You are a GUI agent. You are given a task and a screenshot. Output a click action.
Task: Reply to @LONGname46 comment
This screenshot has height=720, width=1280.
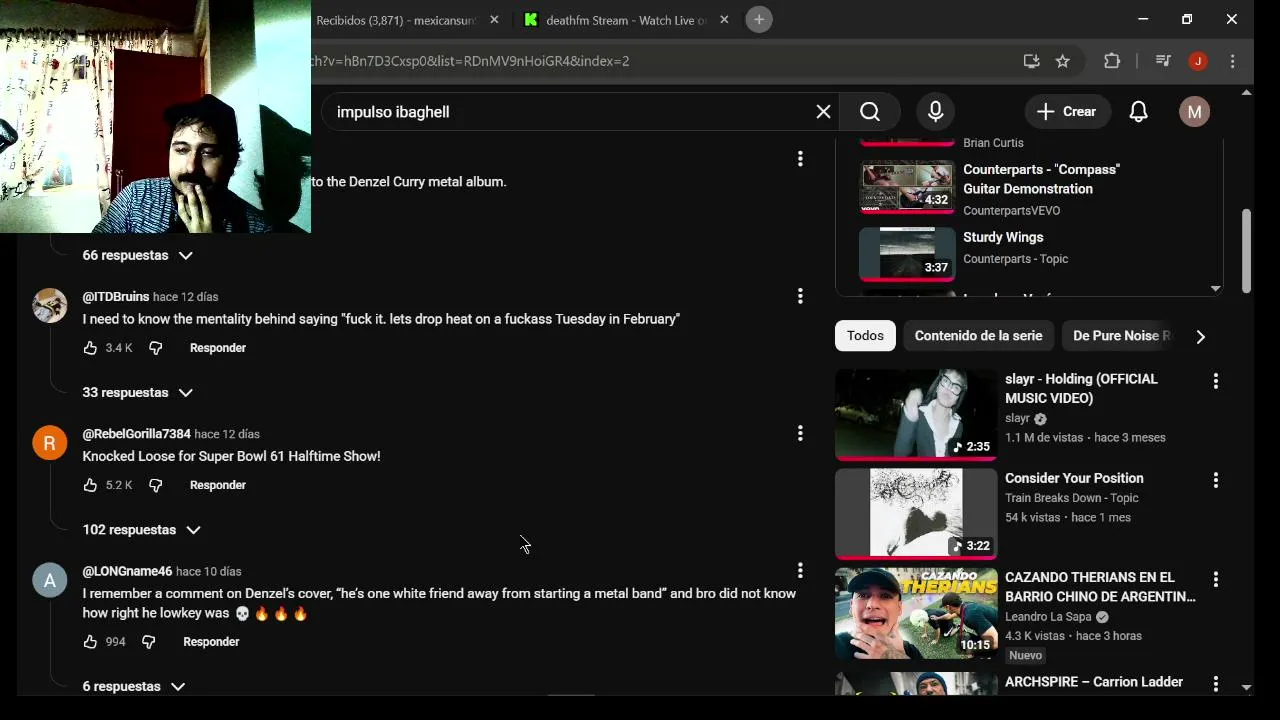point(211,642)
